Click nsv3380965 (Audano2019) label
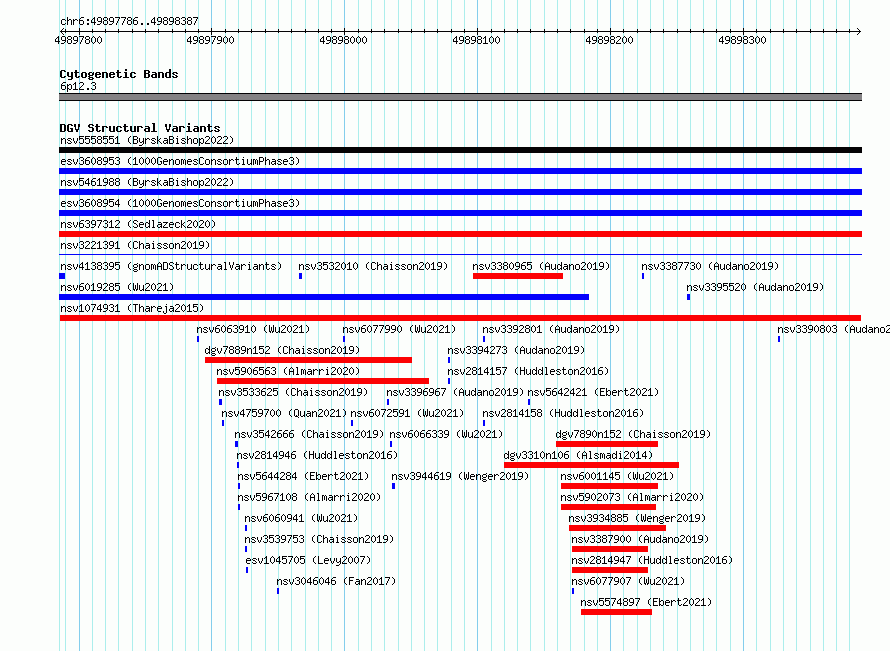This screenshot has height=651, width=890. (541, 266)
